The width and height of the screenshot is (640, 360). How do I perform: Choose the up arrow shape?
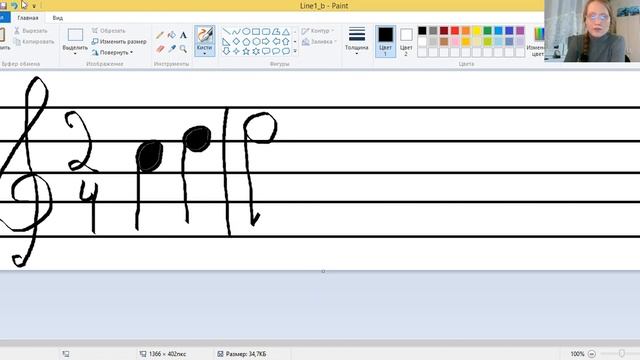(286, 42)
